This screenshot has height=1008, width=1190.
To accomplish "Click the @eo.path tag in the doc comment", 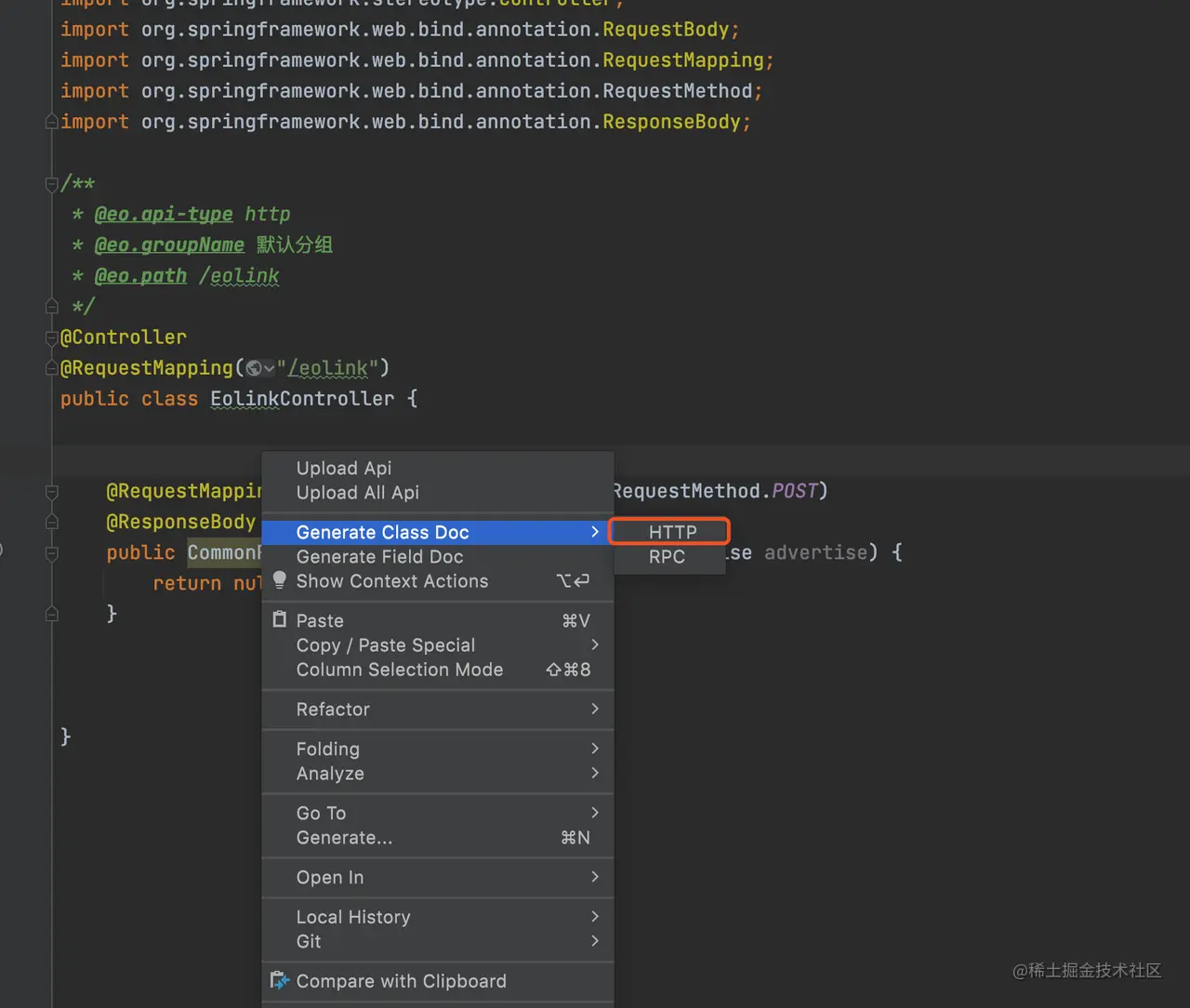I will pyautogui.click(x=140, y=276).
